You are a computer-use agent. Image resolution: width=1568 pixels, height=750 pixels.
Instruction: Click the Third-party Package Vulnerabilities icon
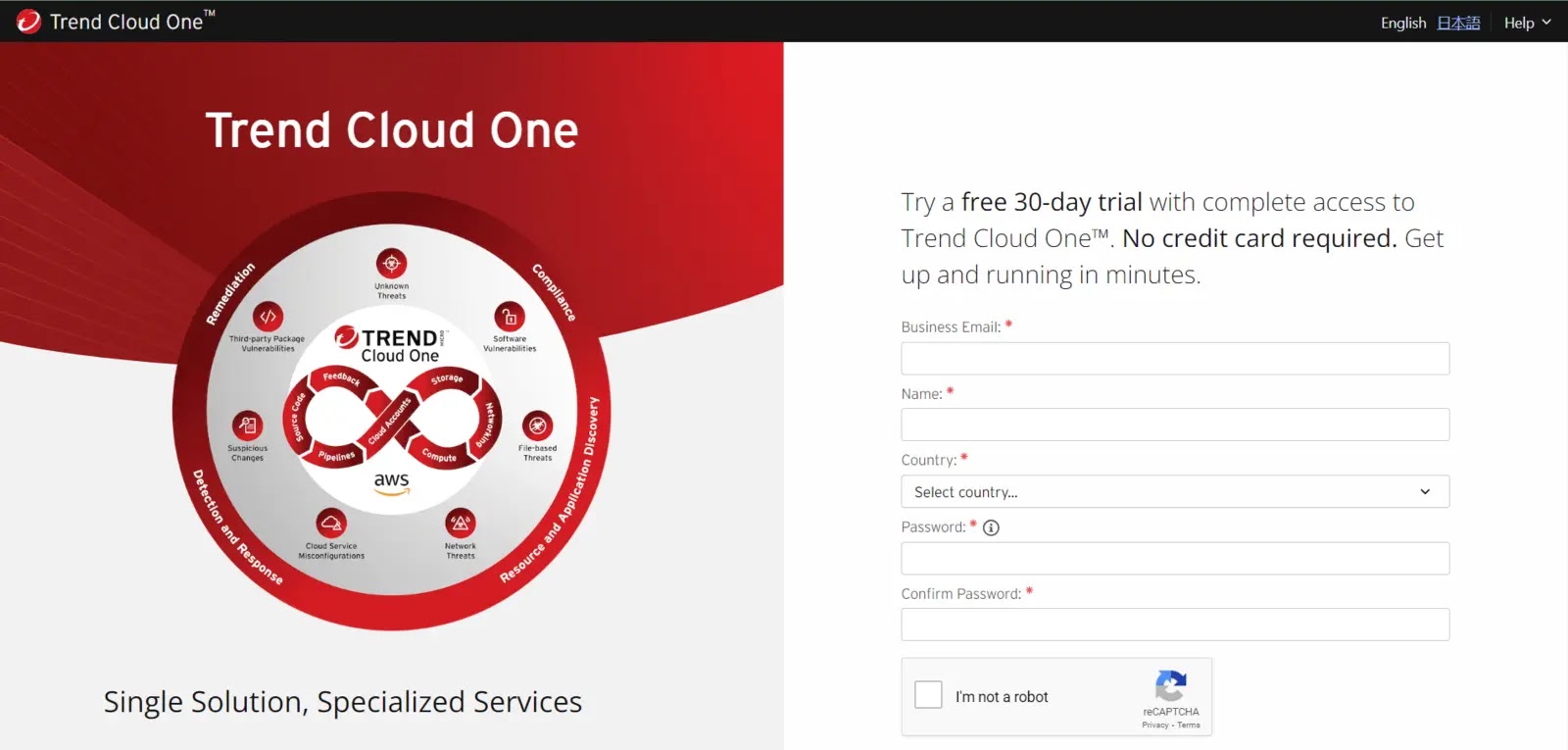coord(268,316)
